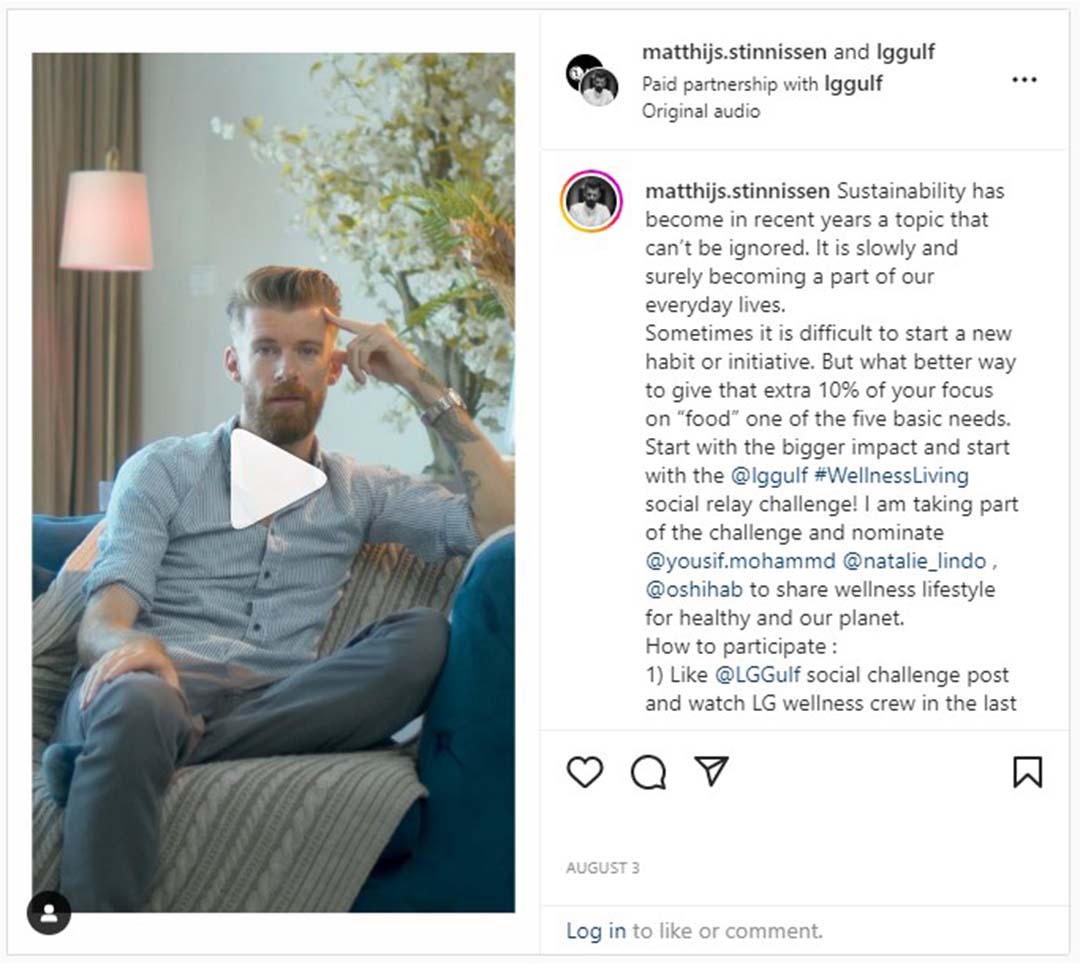Open the three-dot more options menu

pos(1024,80)
